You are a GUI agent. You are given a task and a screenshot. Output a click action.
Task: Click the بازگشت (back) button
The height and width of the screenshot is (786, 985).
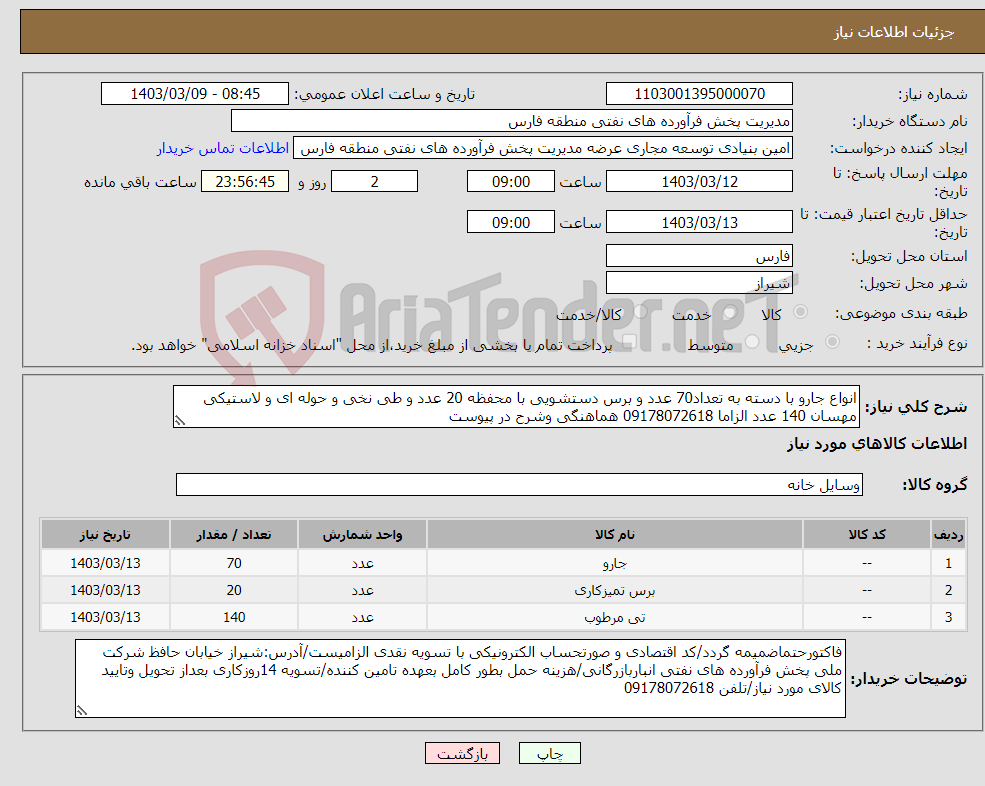click(x=462, y=753)
